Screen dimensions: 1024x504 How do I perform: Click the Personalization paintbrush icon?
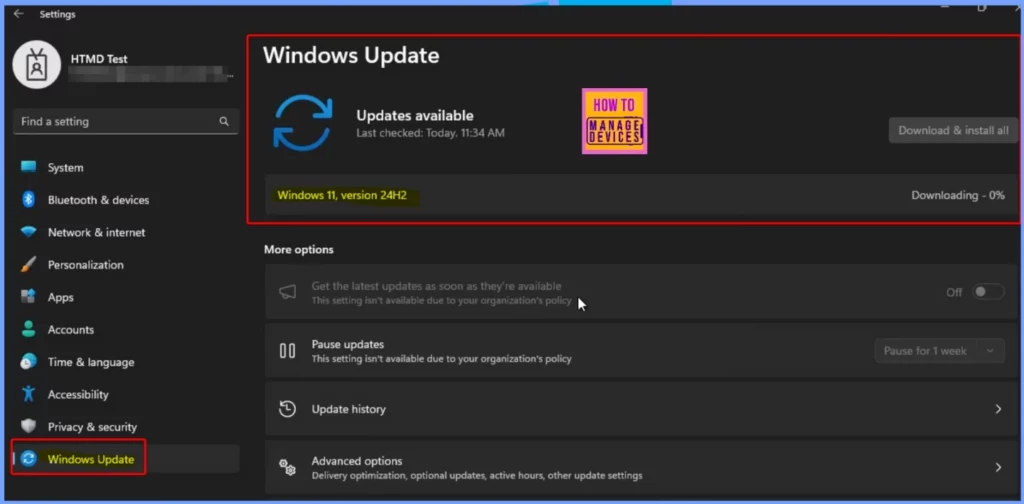pos(28,264)
